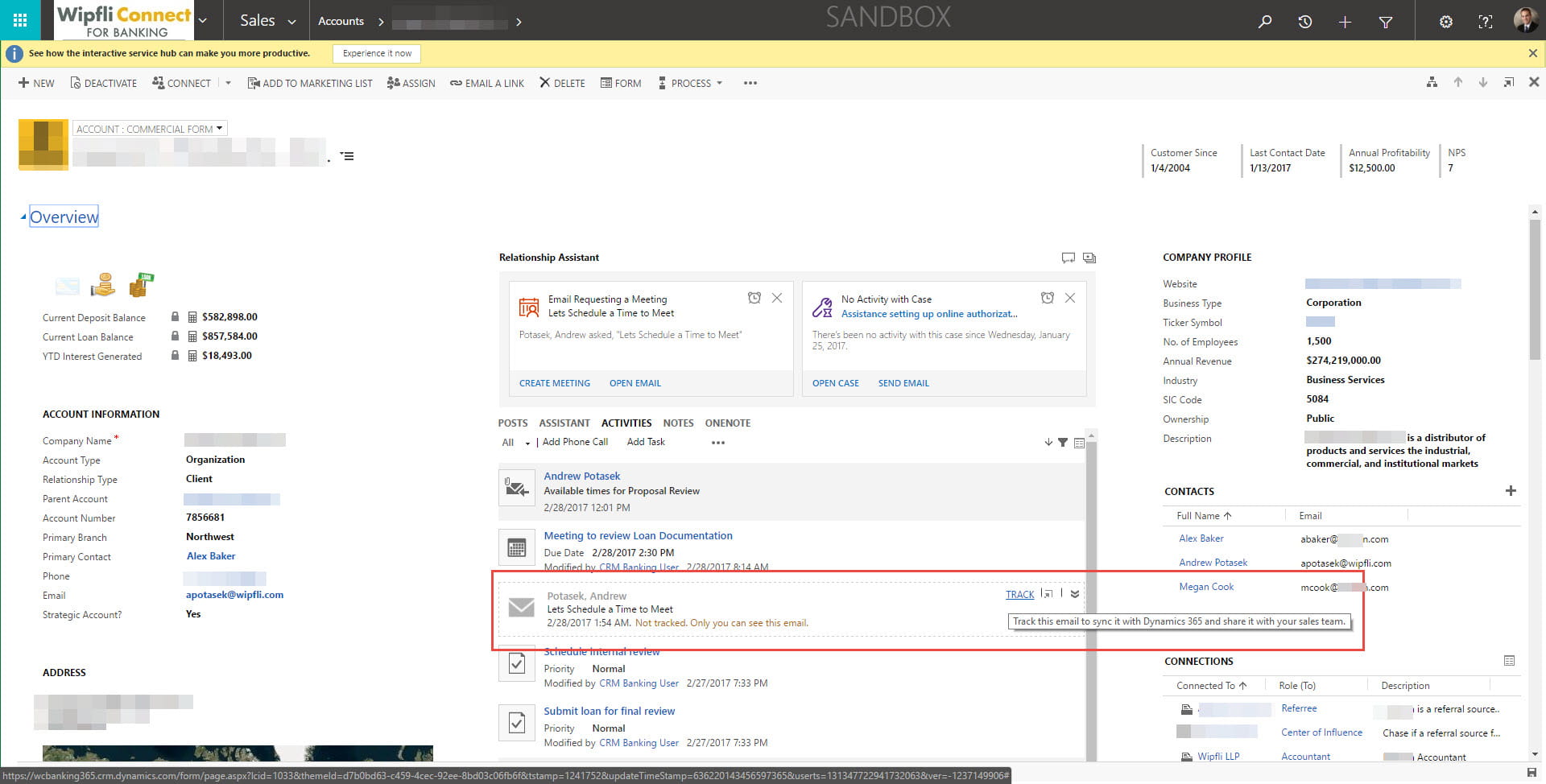Viewport: 1546px width, 784px height.
Task: Click CREATE MEETING in the assistant card
Action: click(554, 382)
